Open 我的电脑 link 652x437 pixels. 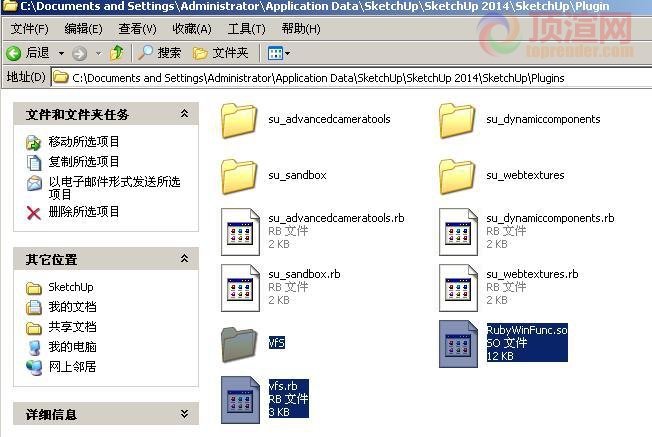(72, 346)
